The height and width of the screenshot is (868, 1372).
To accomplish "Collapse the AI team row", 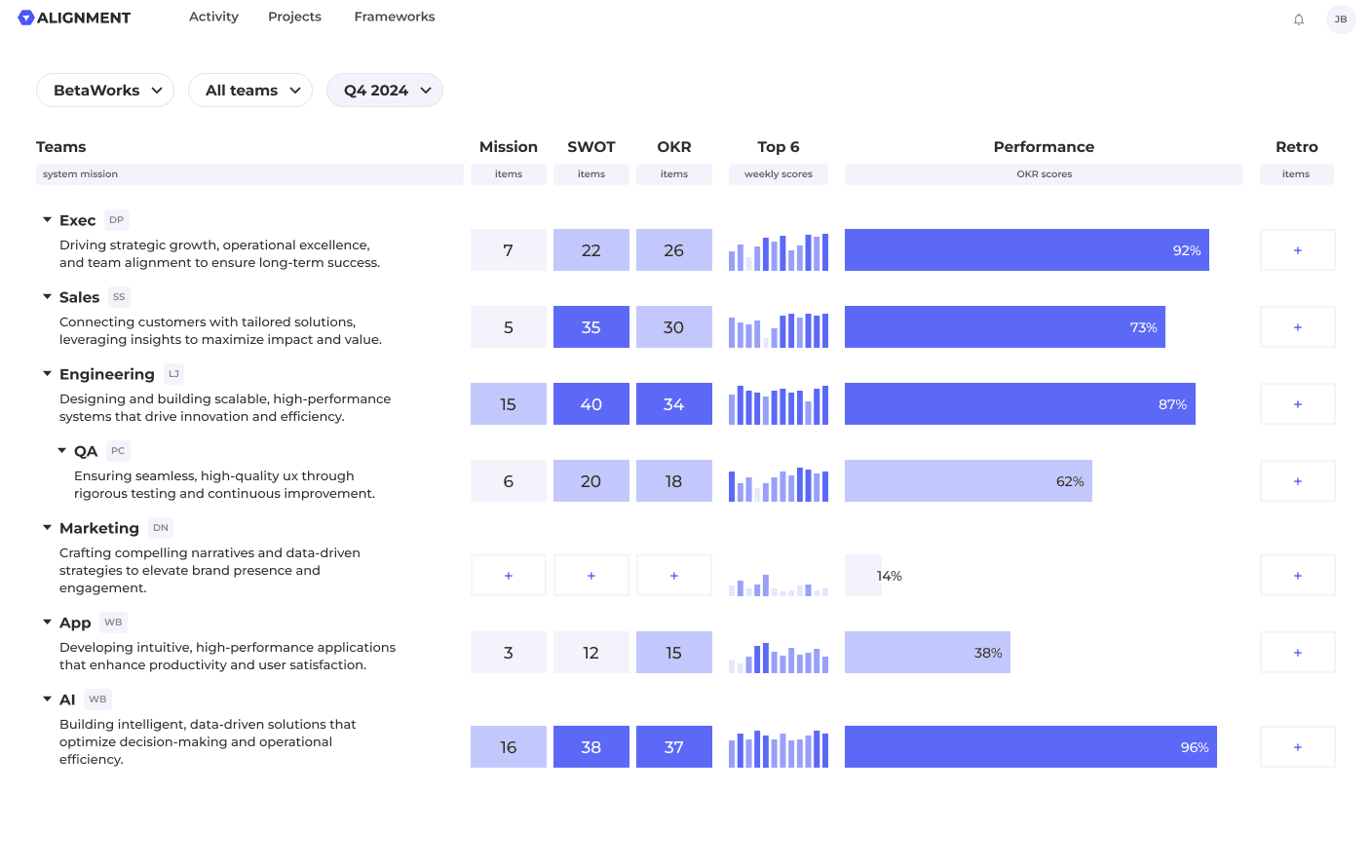I will (x=47, y=699).
